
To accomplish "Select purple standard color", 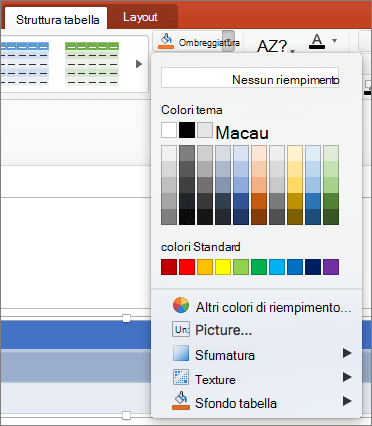I will coord(331,267).
